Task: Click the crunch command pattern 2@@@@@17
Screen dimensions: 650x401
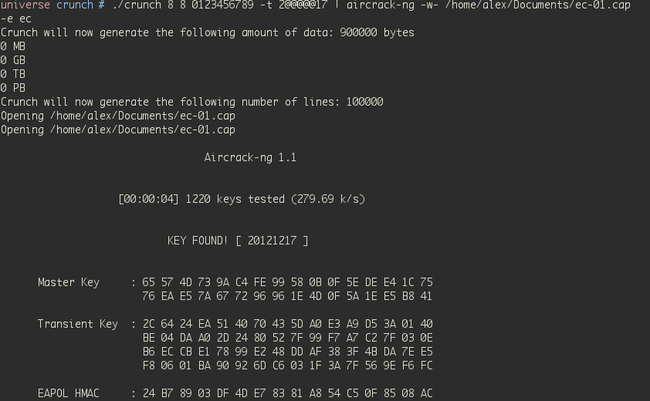Action: (x=303, y=5)
